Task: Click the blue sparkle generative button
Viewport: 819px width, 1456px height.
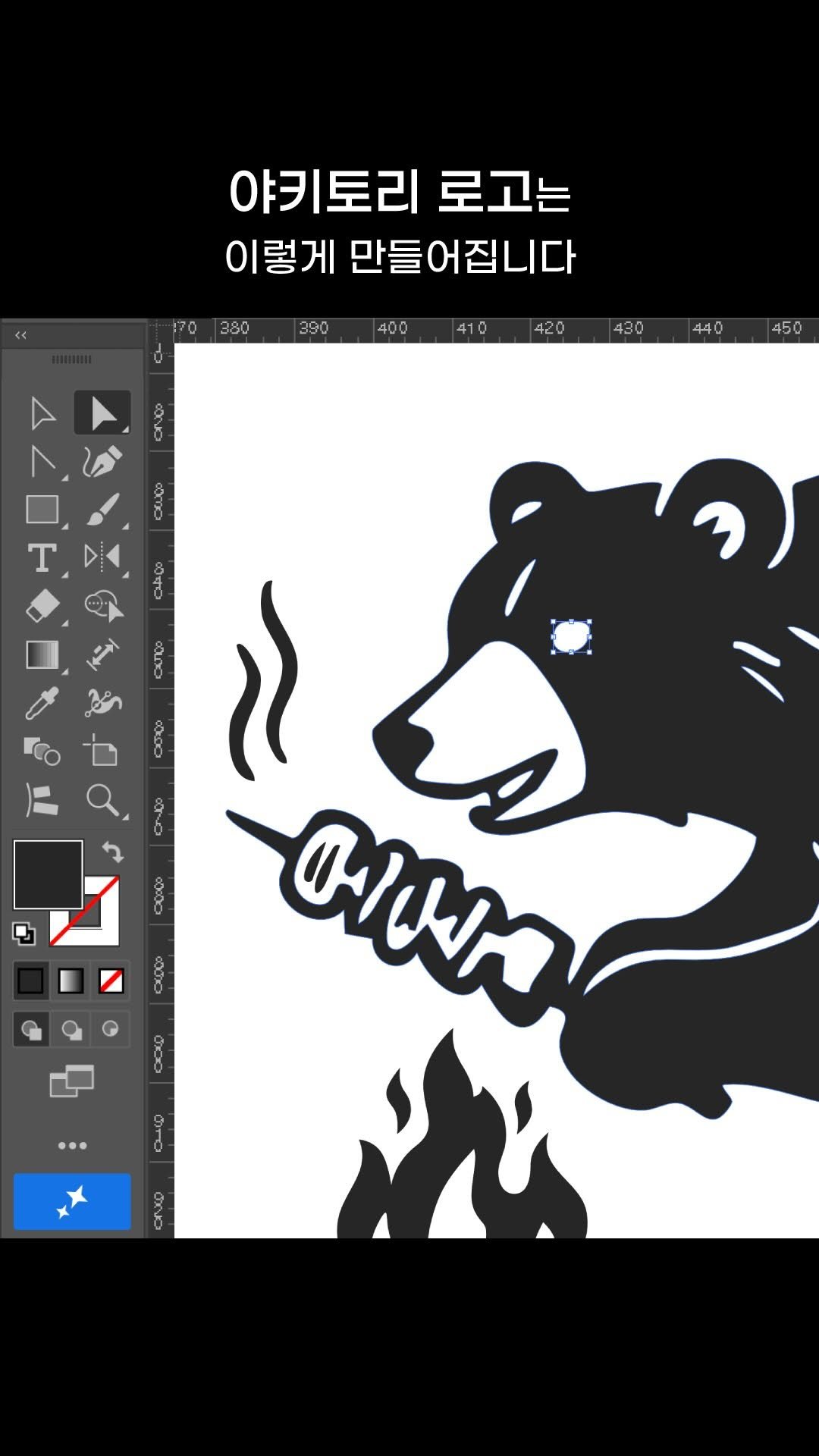Action: click(x=72, y=1202)
